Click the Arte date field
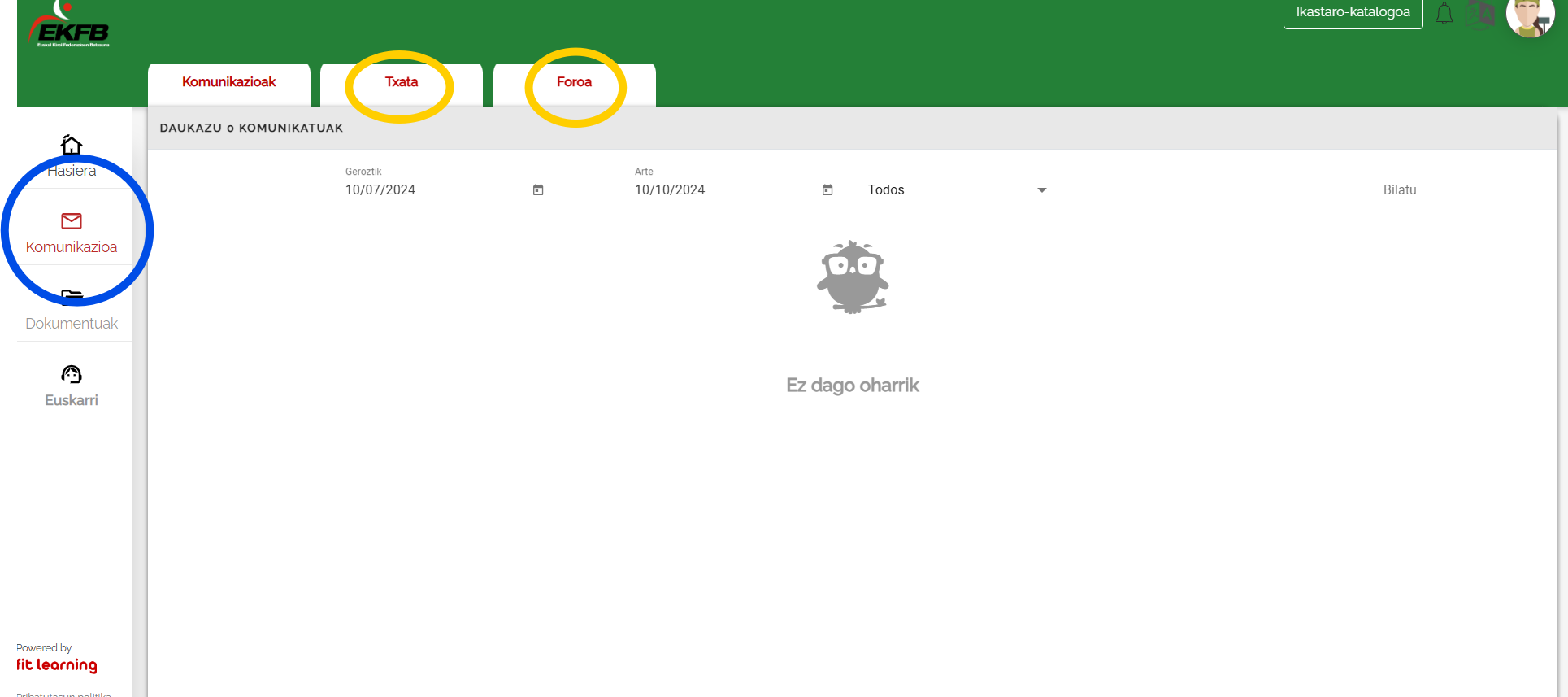 click(x=724, y=190)
